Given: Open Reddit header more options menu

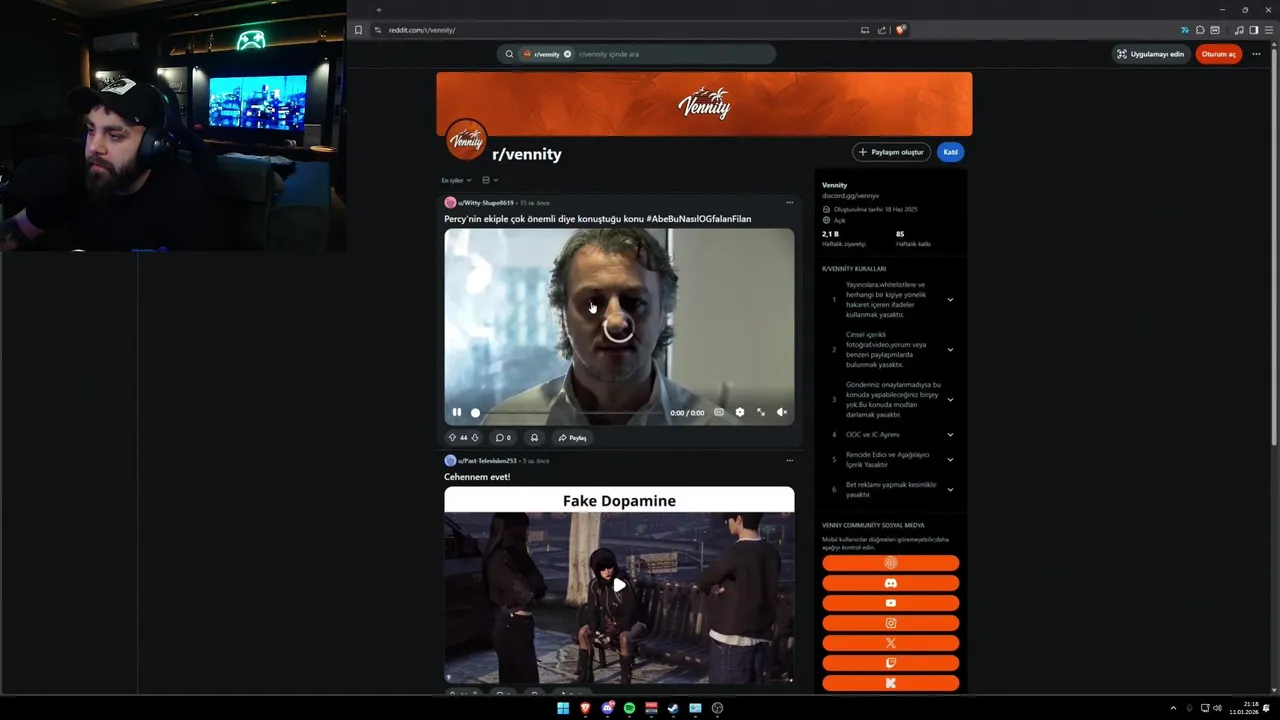Looking at the screenshot, I should click(x=1256, y=54).
